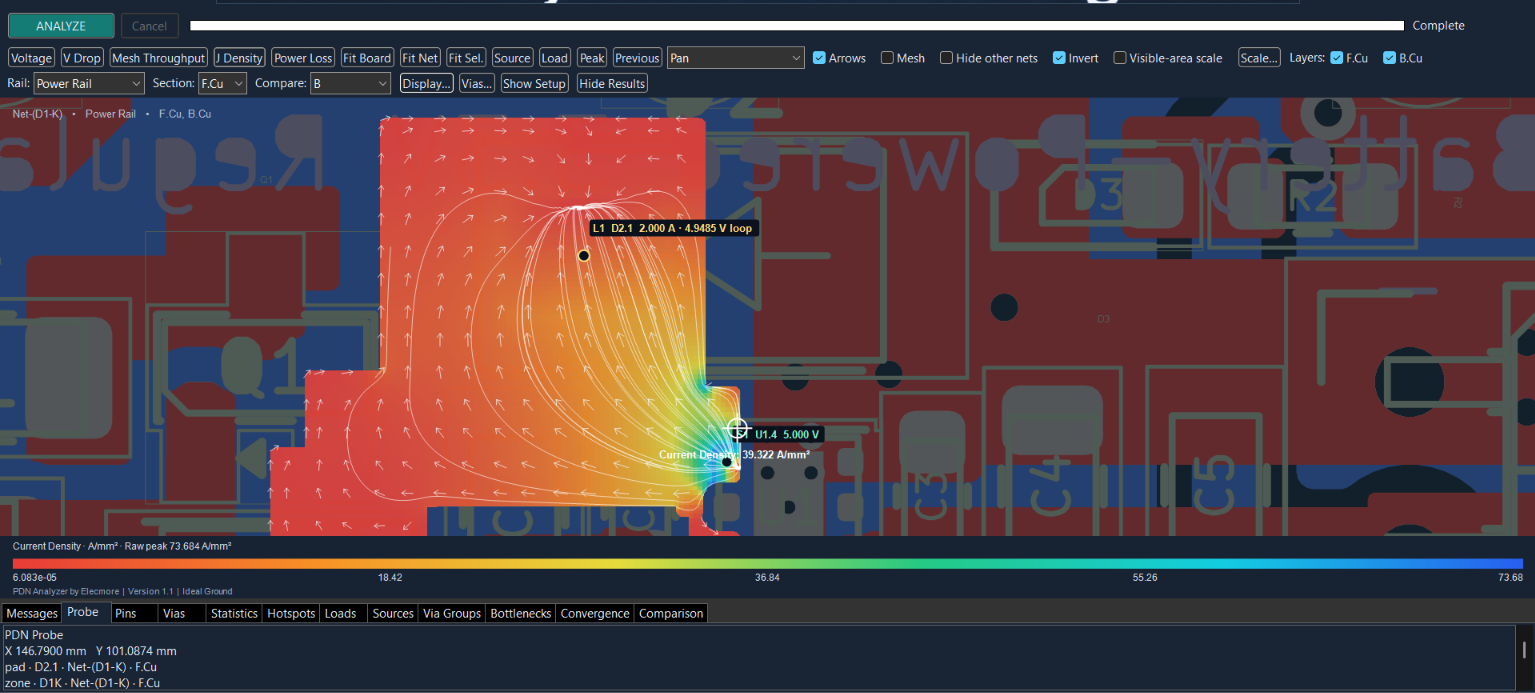
Task: Click the Cancel button
Action: (150, 26)
